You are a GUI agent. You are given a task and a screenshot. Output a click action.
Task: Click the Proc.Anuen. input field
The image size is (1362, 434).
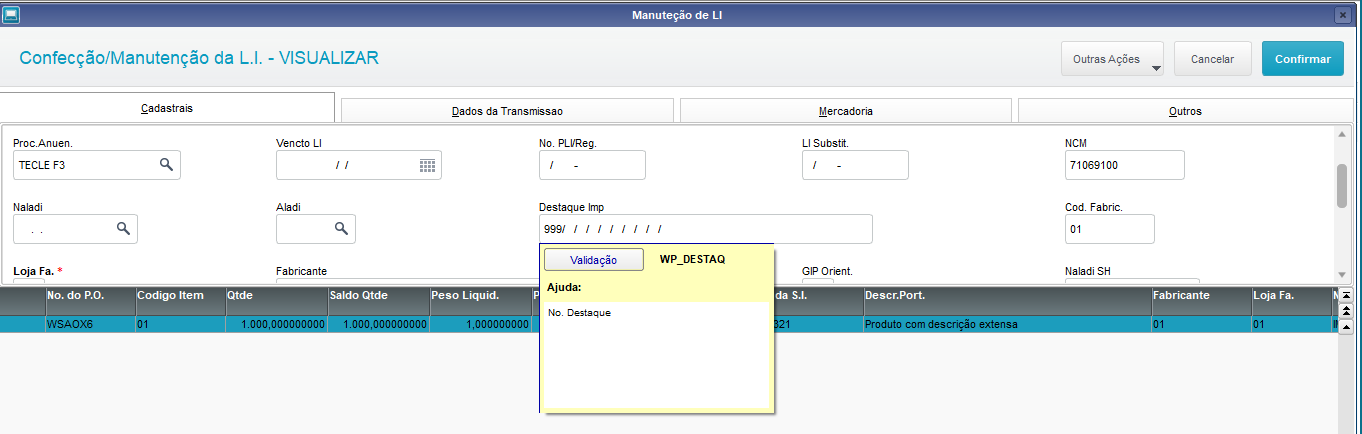pos(97,165)
